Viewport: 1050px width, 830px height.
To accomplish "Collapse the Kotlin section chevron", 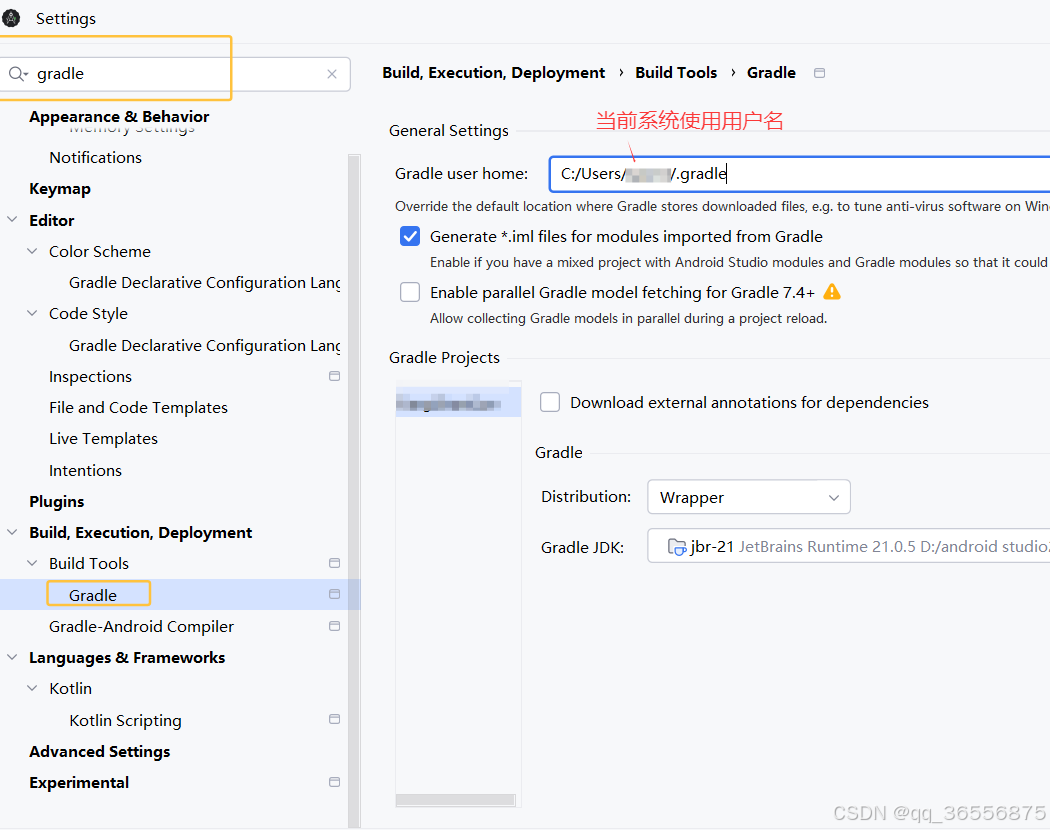I will pos(31,688).
